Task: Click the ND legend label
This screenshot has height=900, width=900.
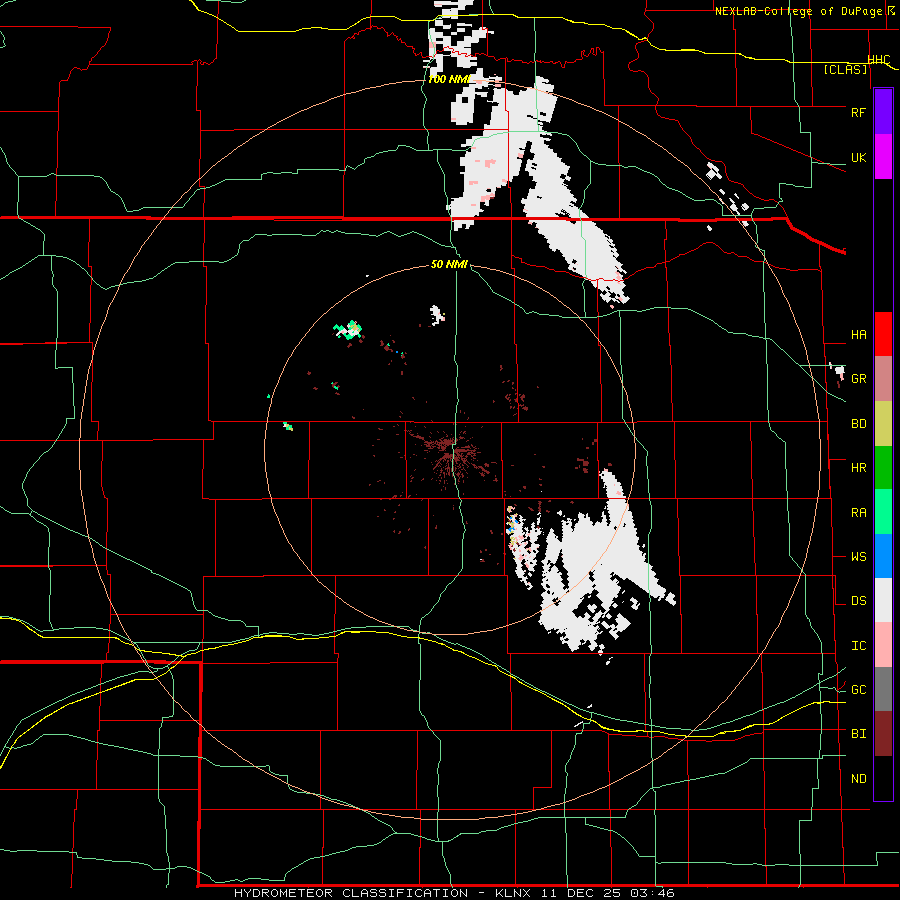Action: (858, 779)
